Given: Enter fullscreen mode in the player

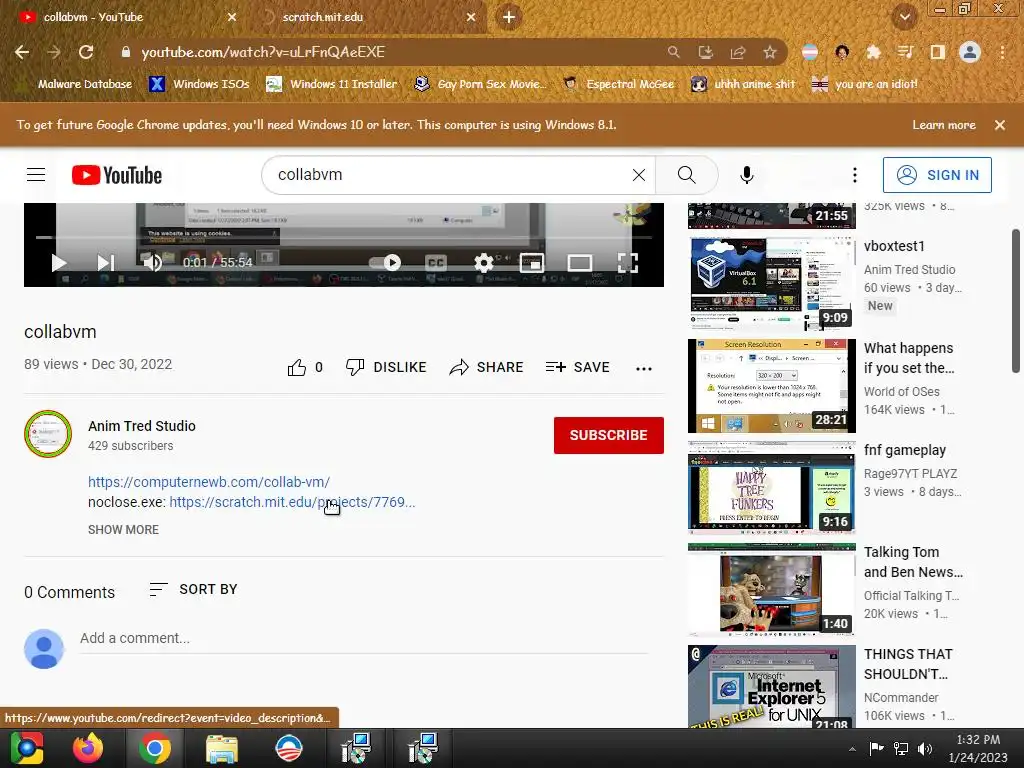Looking at the screenshot, I should (x=628, y=263).
